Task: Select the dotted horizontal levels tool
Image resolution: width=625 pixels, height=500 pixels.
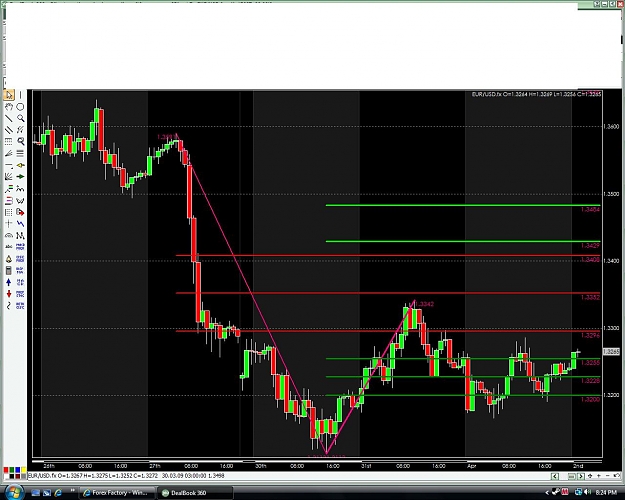Action: [x=9, y=142]
